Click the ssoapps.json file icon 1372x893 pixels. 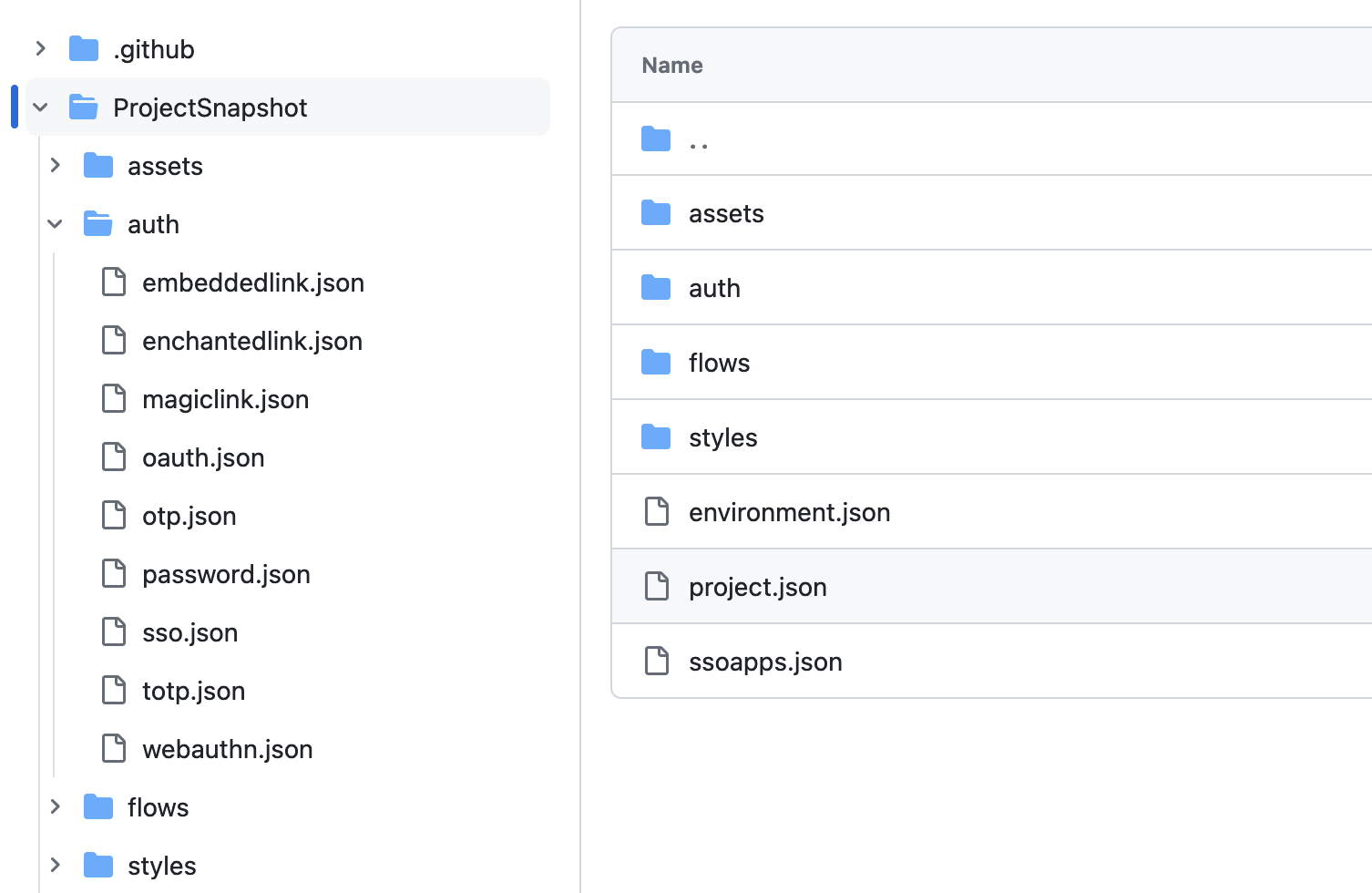tap(657, 662)
